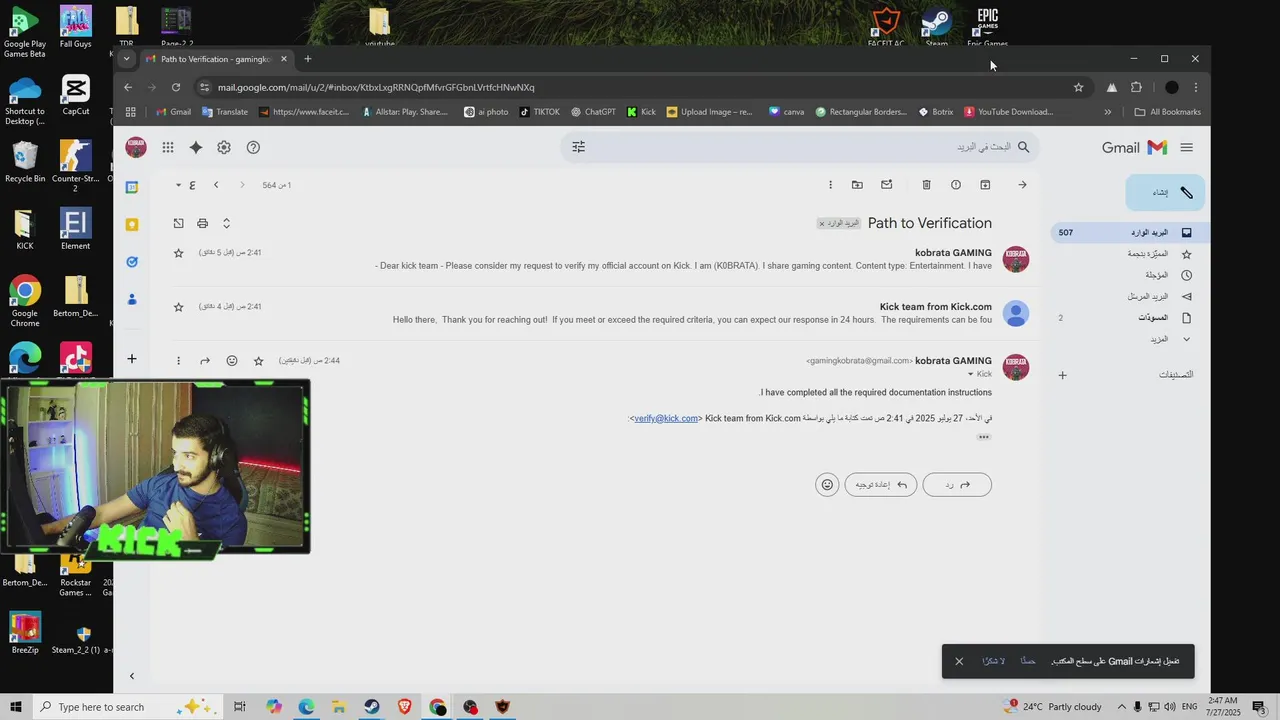Screen dimensions: 1280x720
Task: Open conversation toolbar three-dot more menu
Action: (830, 185)
